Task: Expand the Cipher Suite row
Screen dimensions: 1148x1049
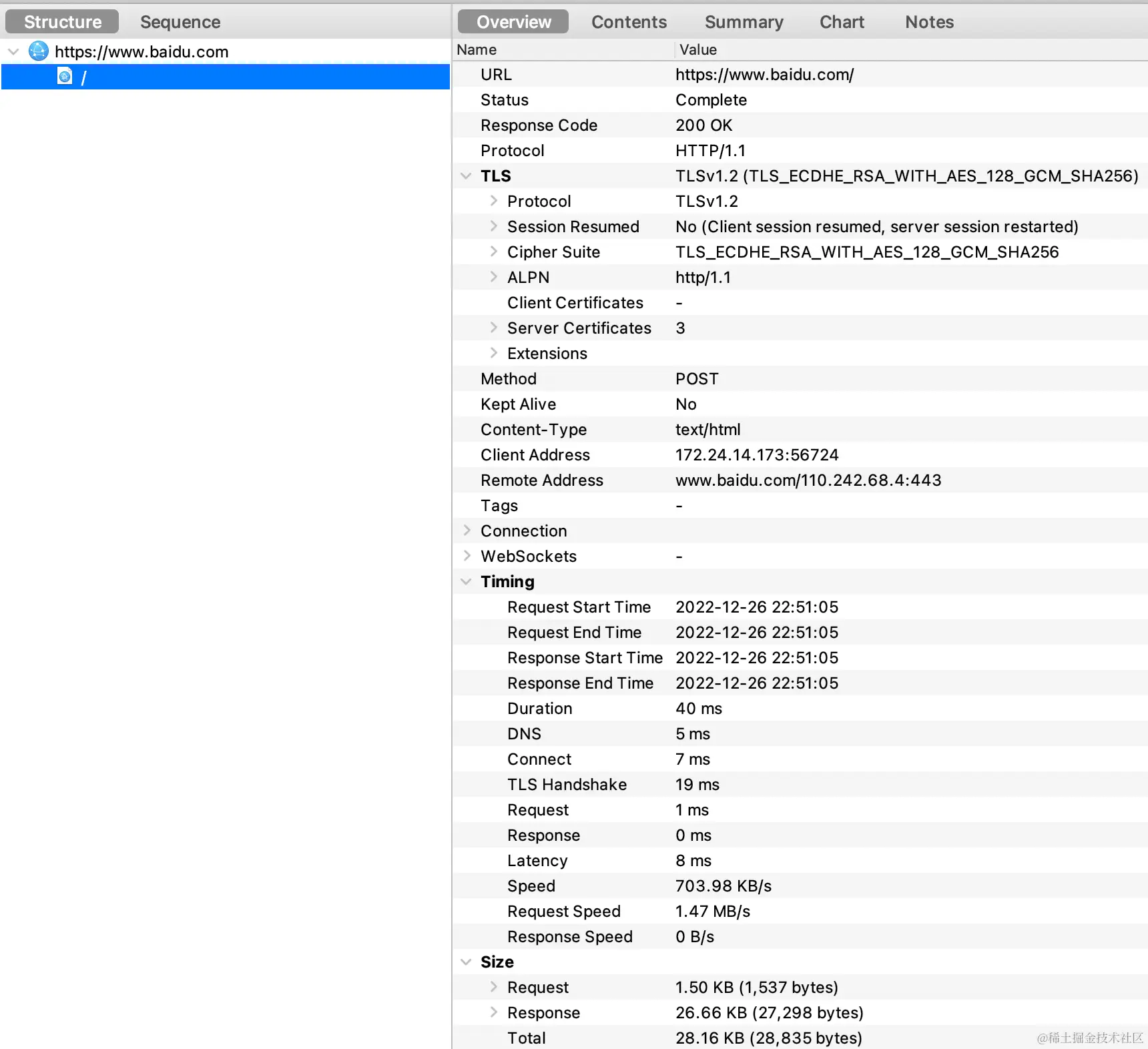Action: tap(494, 252)
